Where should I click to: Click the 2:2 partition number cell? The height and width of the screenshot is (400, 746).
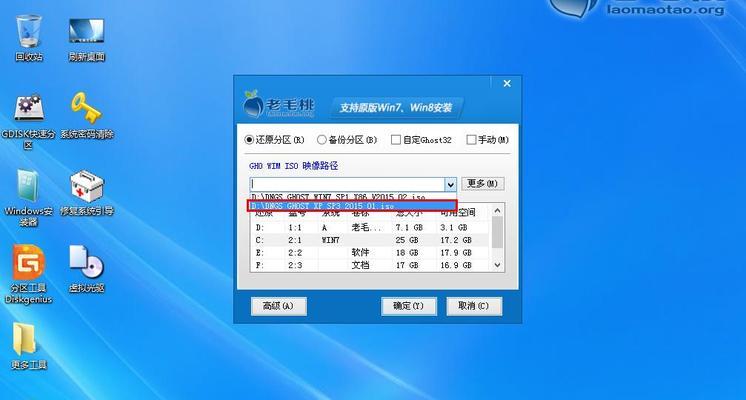click(x=295, y=253)
